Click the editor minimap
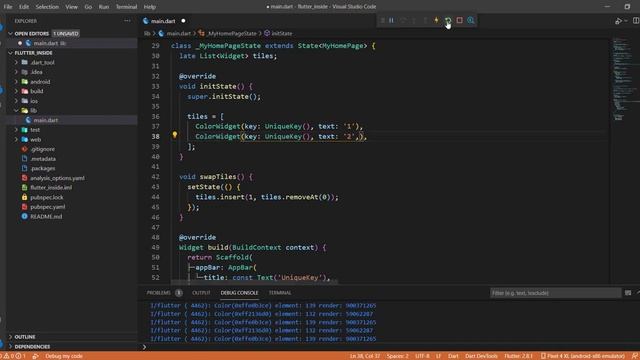 coord(624,80)
